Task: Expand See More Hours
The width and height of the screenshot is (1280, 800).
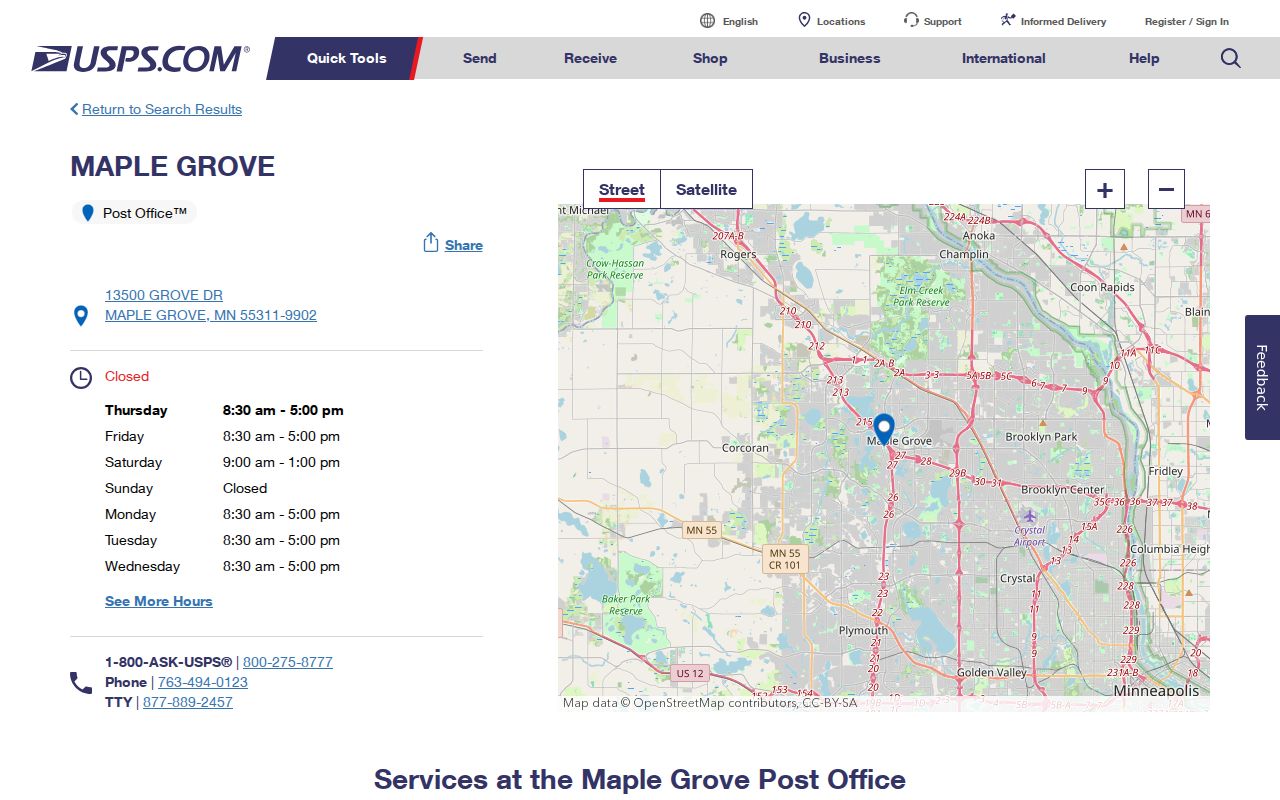Action: [159, 601]
